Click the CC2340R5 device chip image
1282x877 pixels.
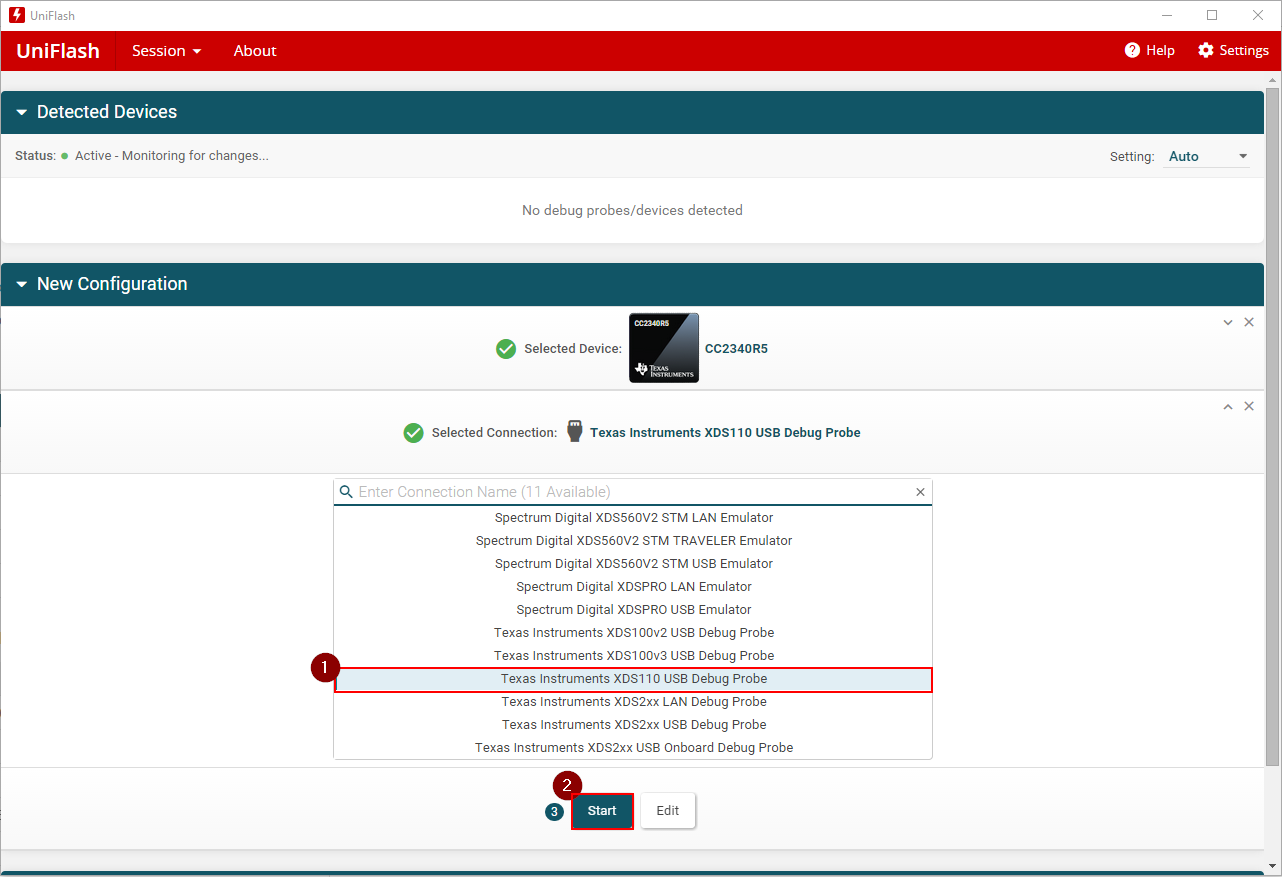664,348
